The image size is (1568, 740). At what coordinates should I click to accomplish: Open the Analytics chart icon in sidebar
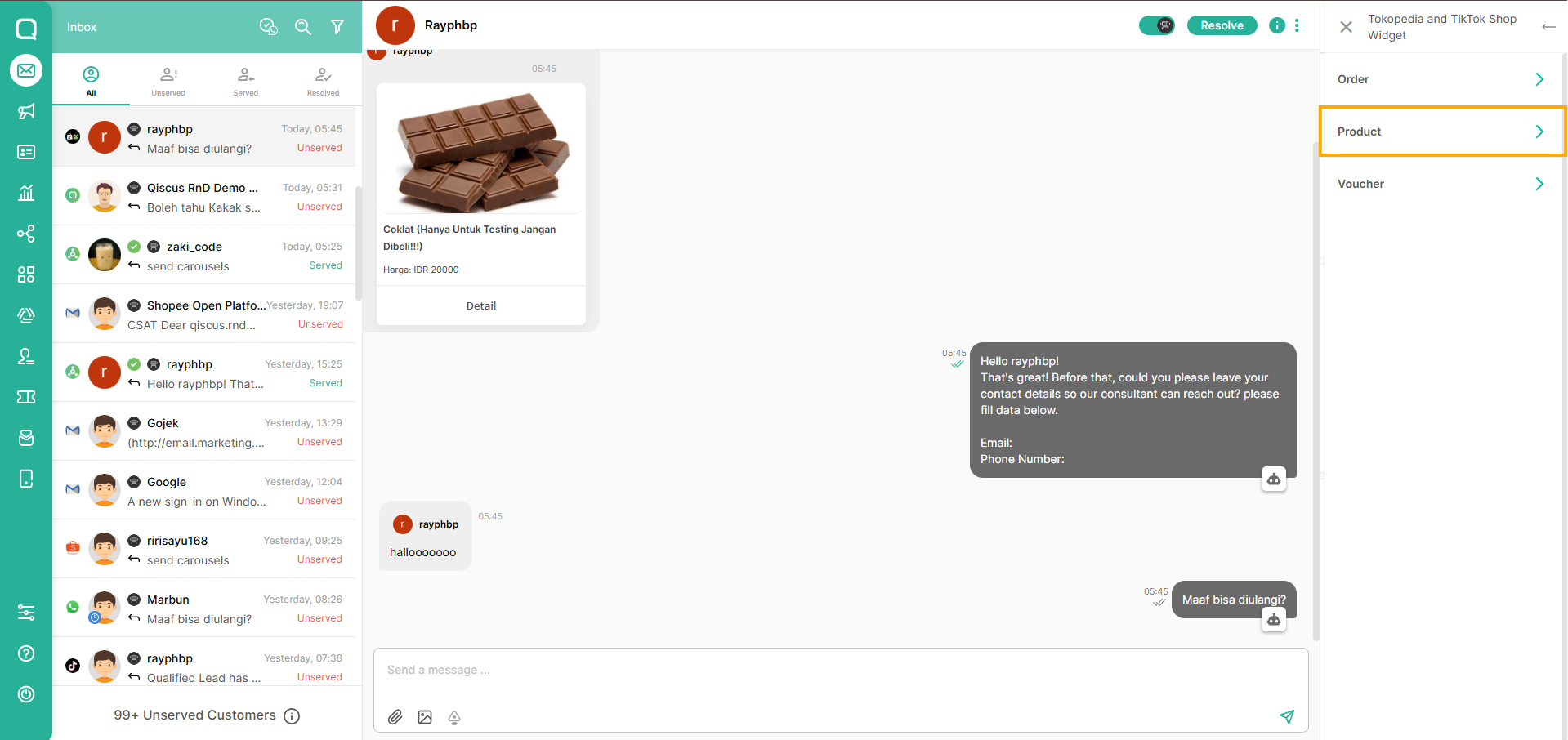[26, 193]
